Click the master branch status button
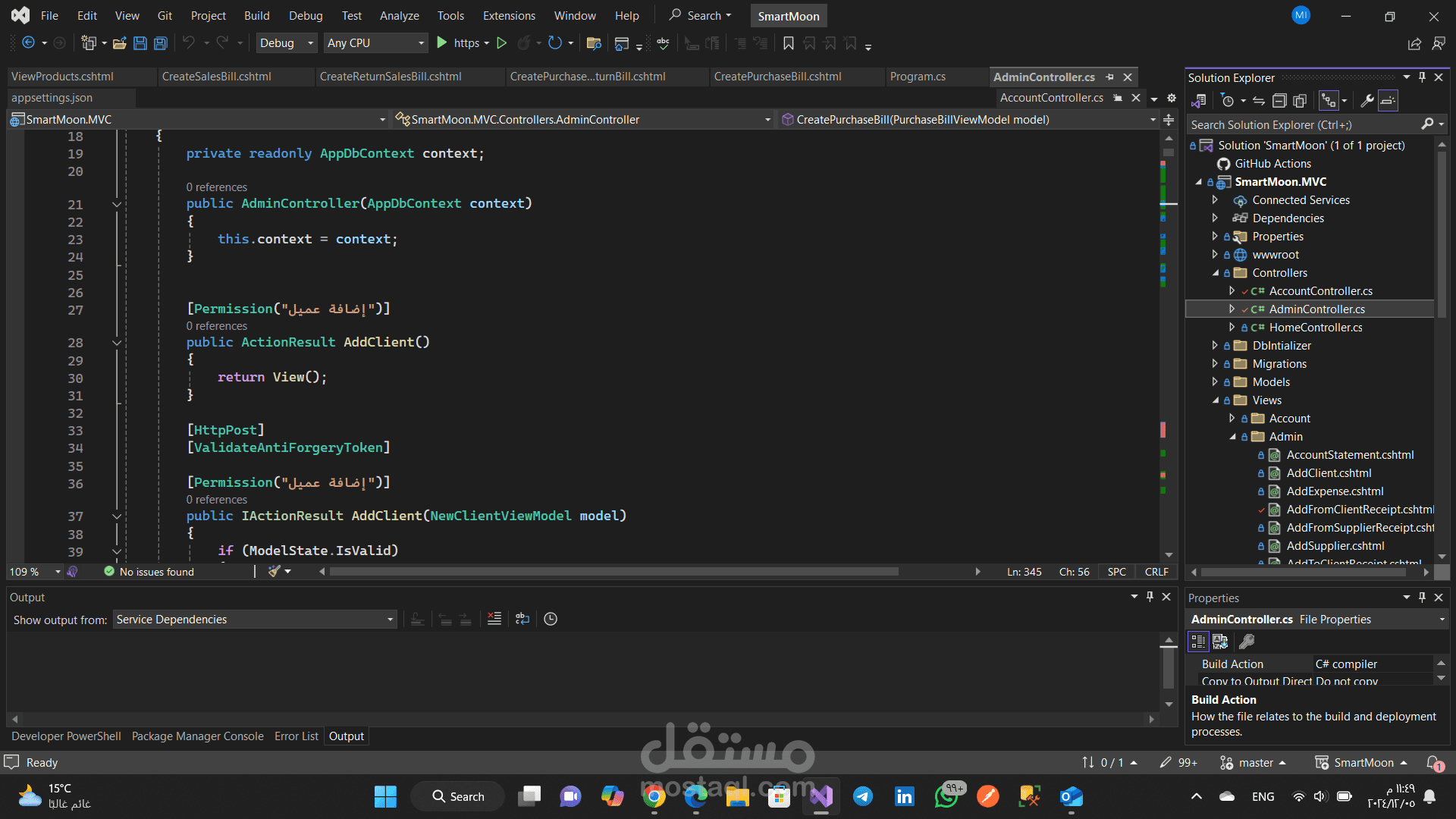 [1254, 762]
